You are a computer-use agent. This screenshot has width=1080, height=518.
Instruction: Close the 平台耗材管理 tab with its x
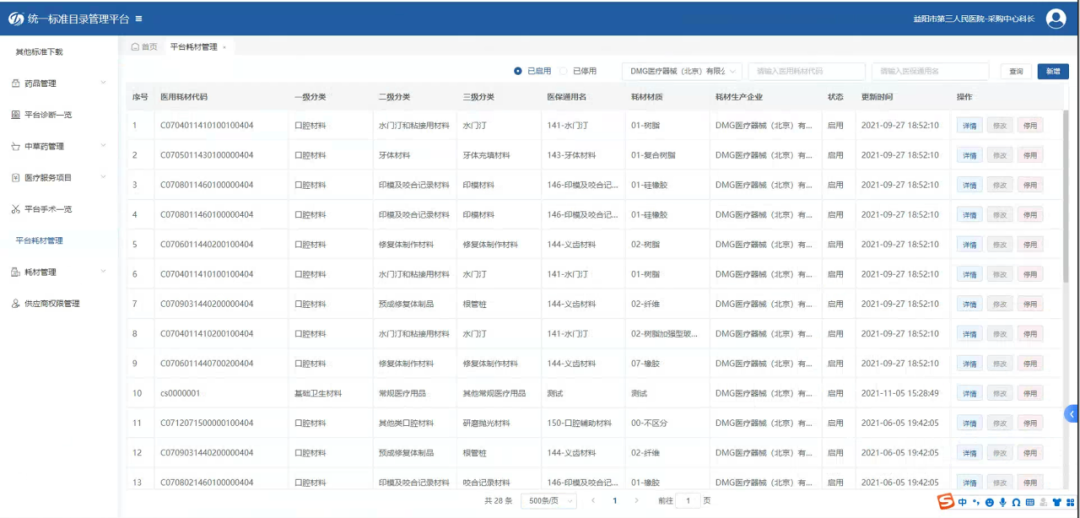tap(225, 48)
